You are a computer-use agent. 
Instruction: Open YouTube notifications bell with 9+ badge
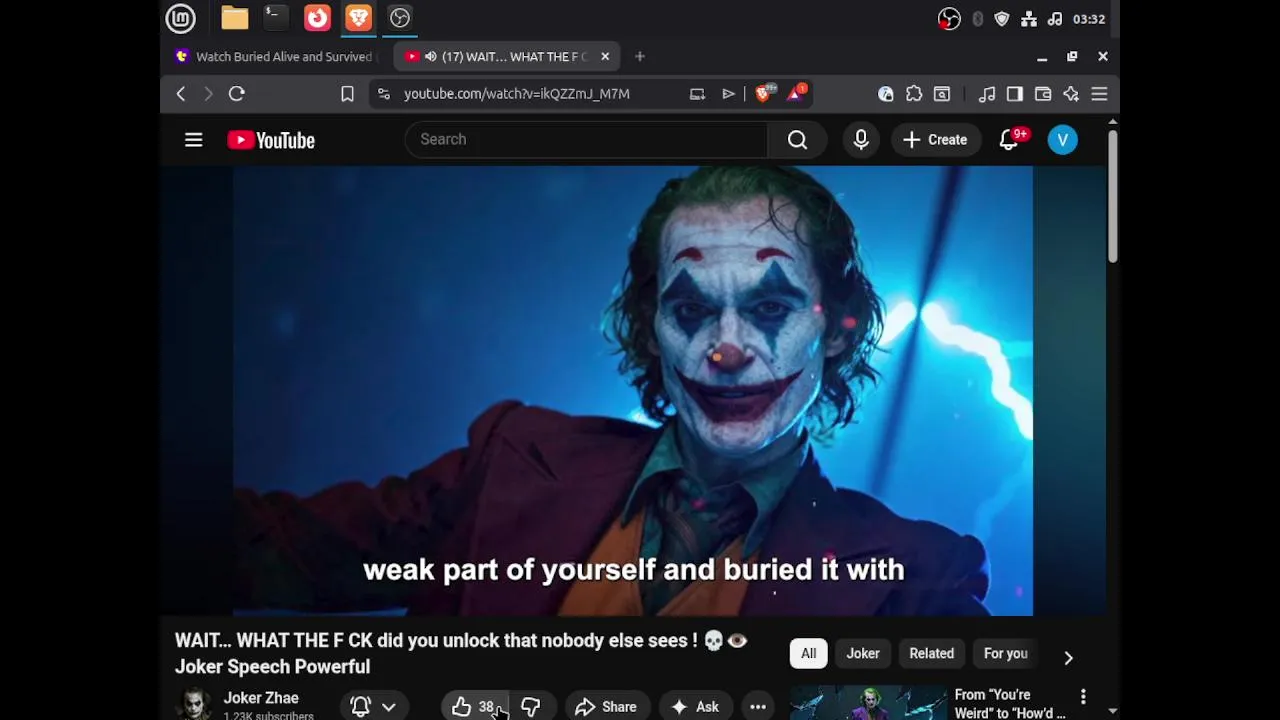click(1010, 140)
